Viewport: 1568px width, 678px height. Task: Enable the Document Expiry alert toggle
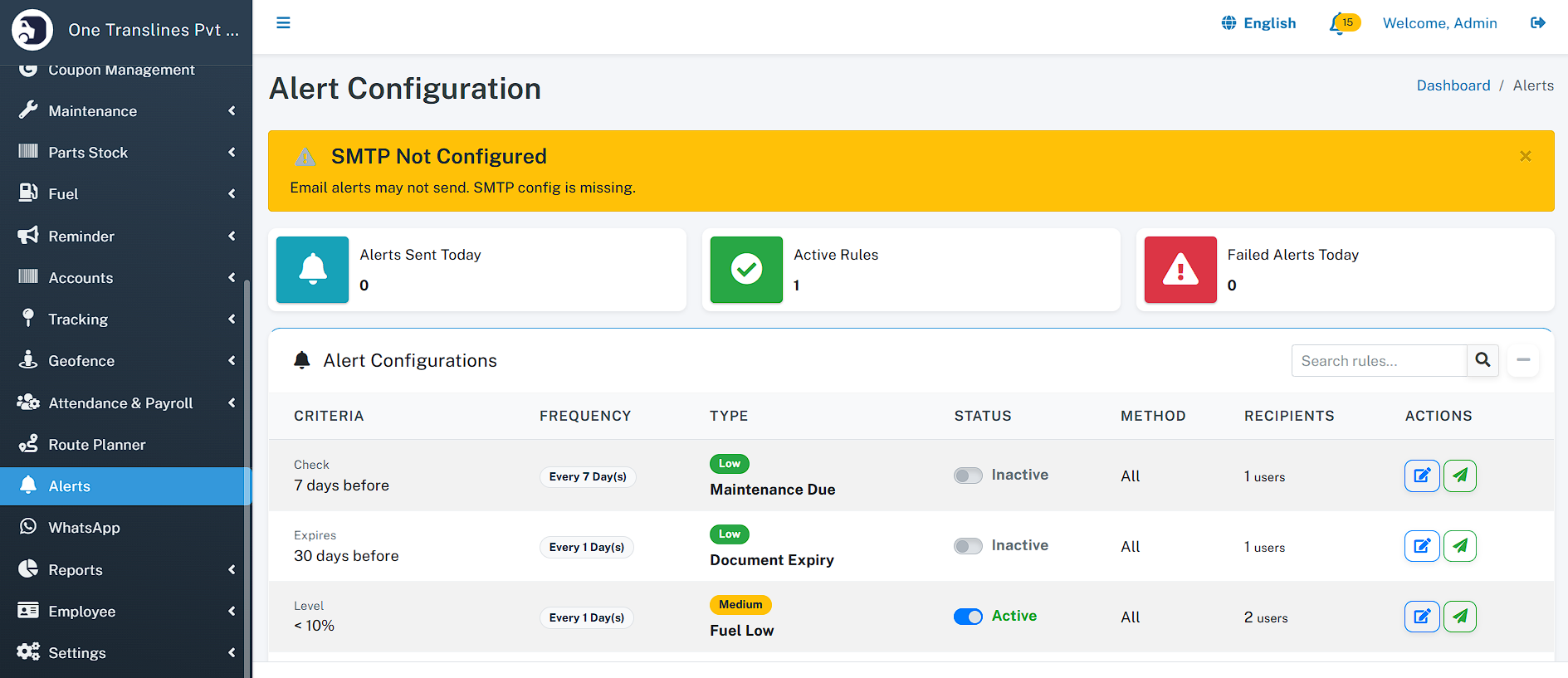(x=968, y=546)
